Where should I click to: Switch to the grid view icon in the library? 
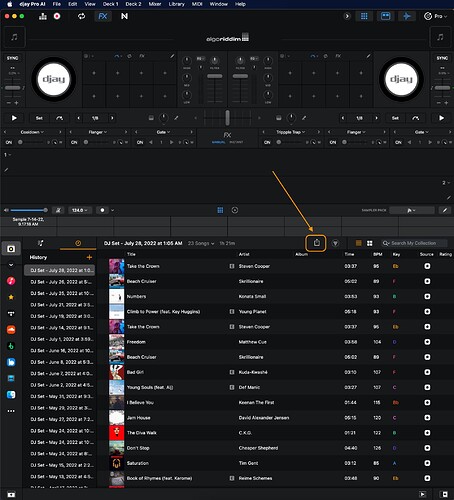[370, 243]
